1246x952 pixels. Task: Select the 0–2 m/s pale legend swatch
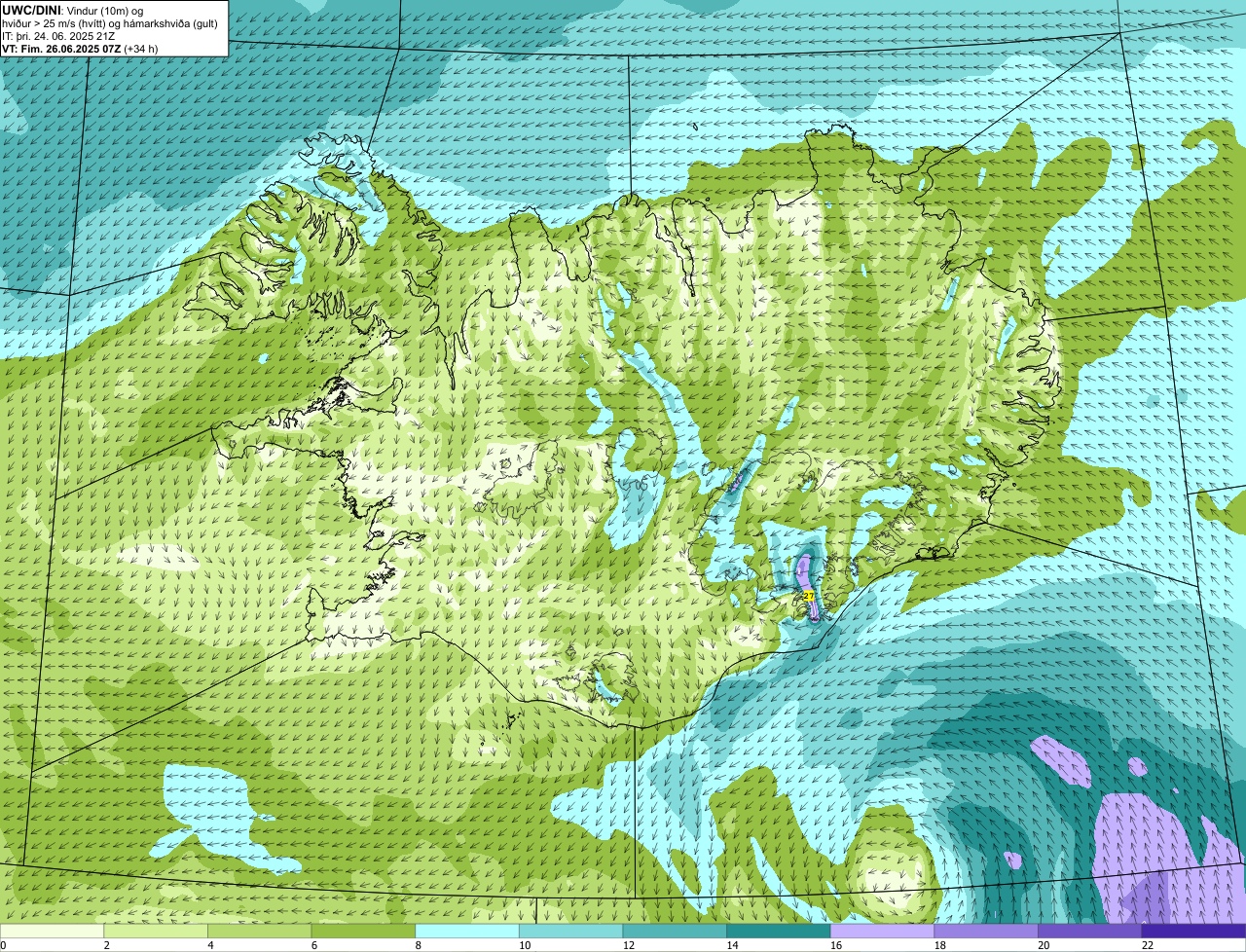(x=52, y=931)
